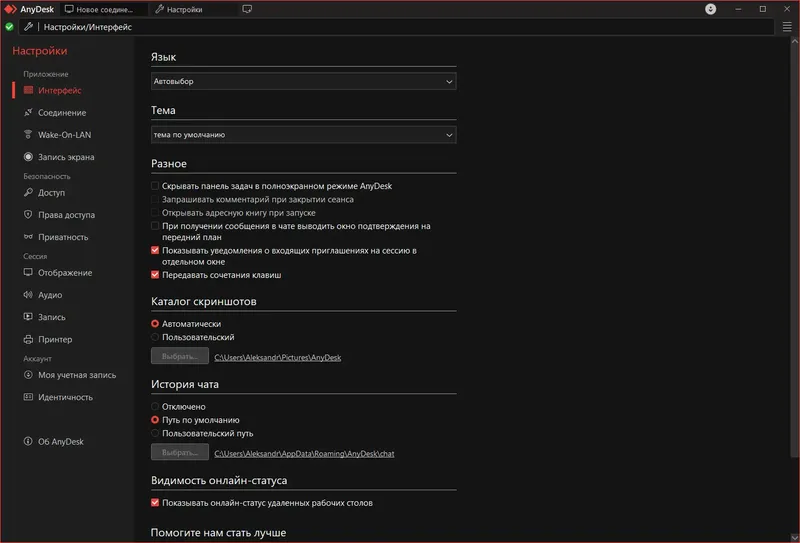Open the AnyDesk chat history path link
The width and height of the screenshot is (800, 543).
[304, 454]
